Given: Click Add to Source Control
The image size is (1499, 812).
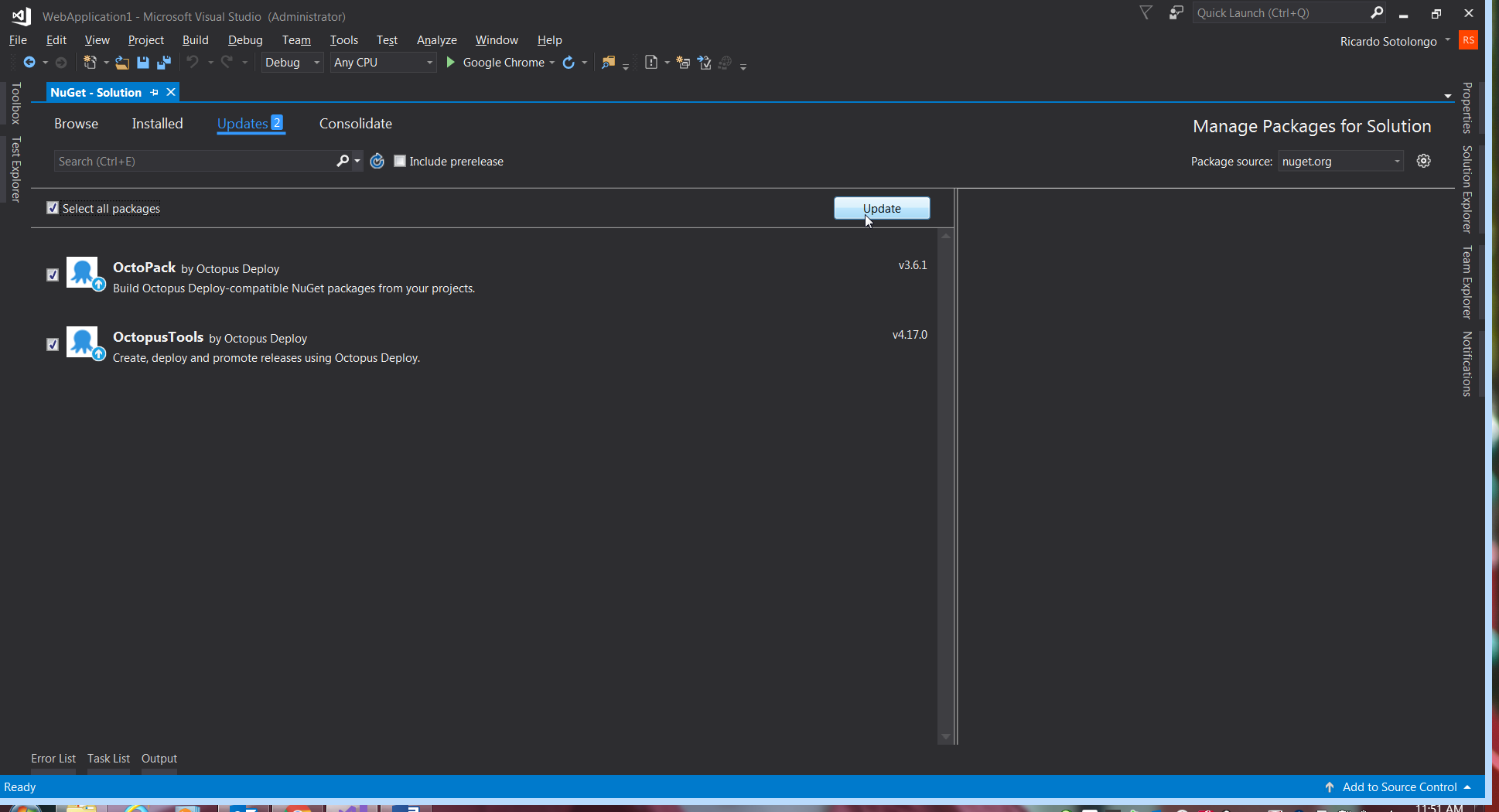Looking at the screenshot, I should [x=1400, y=786].
